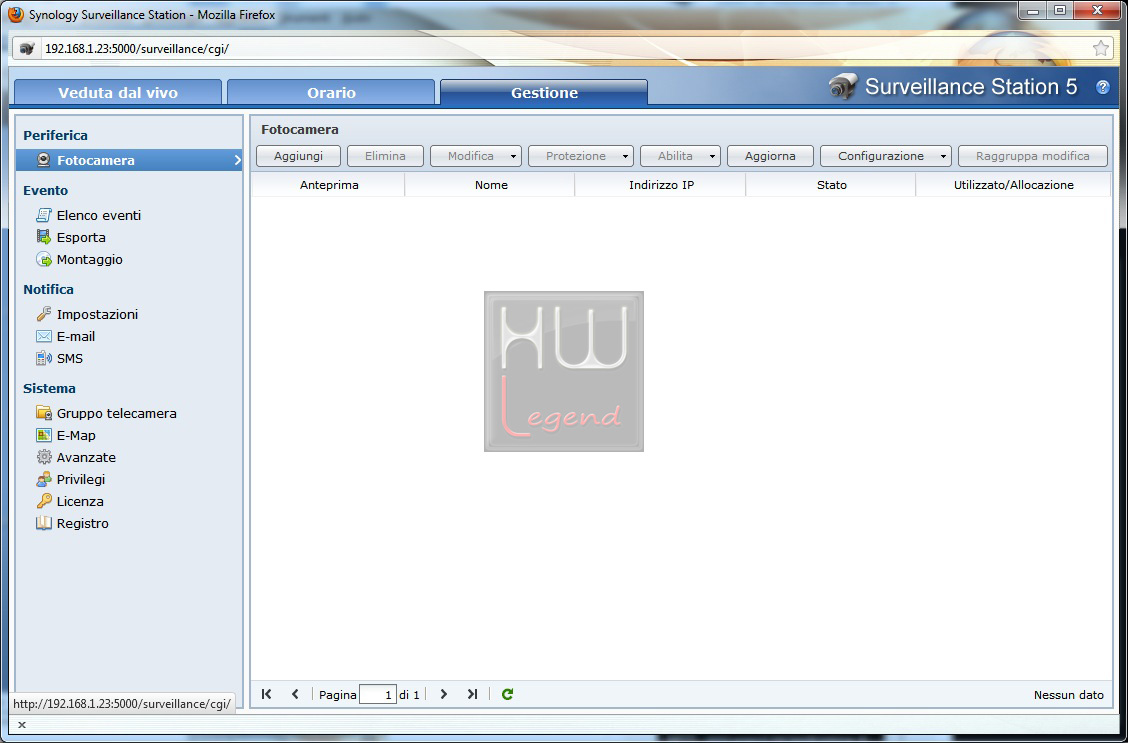Open E-mail notification settings
Viewport: 1128px width, 743px height.
pos(76,337)
